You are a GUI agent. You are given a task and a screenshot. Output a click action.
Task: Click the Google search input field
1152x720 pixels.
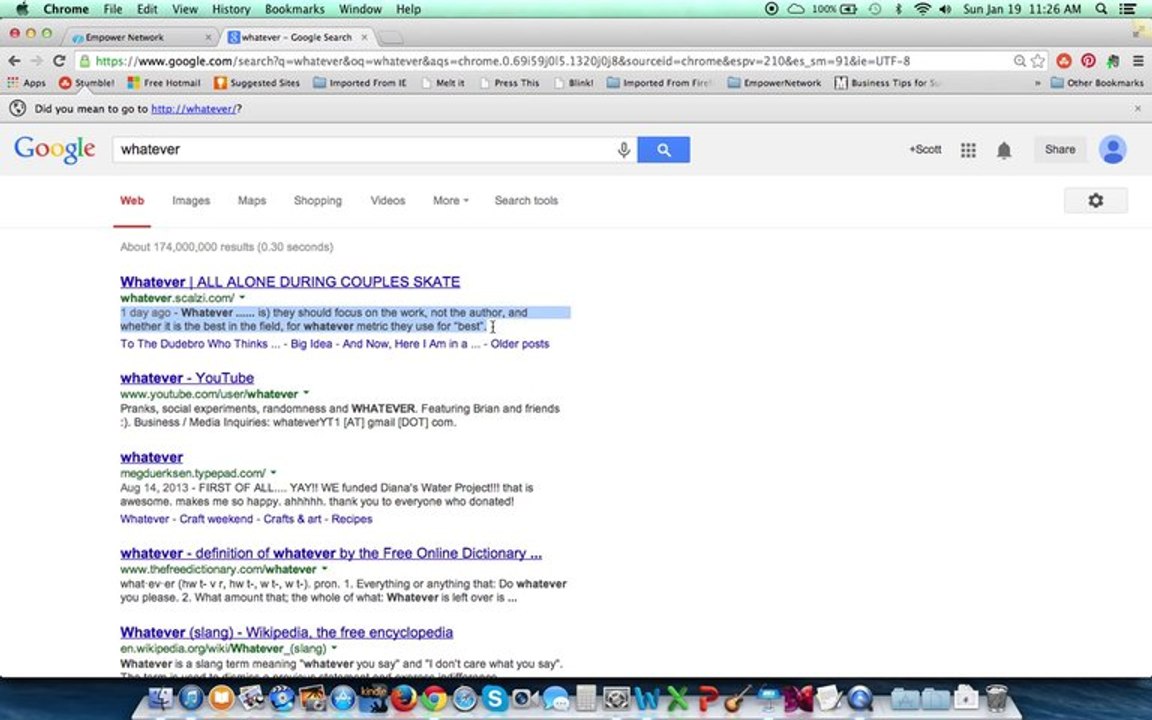pos(364,150)
